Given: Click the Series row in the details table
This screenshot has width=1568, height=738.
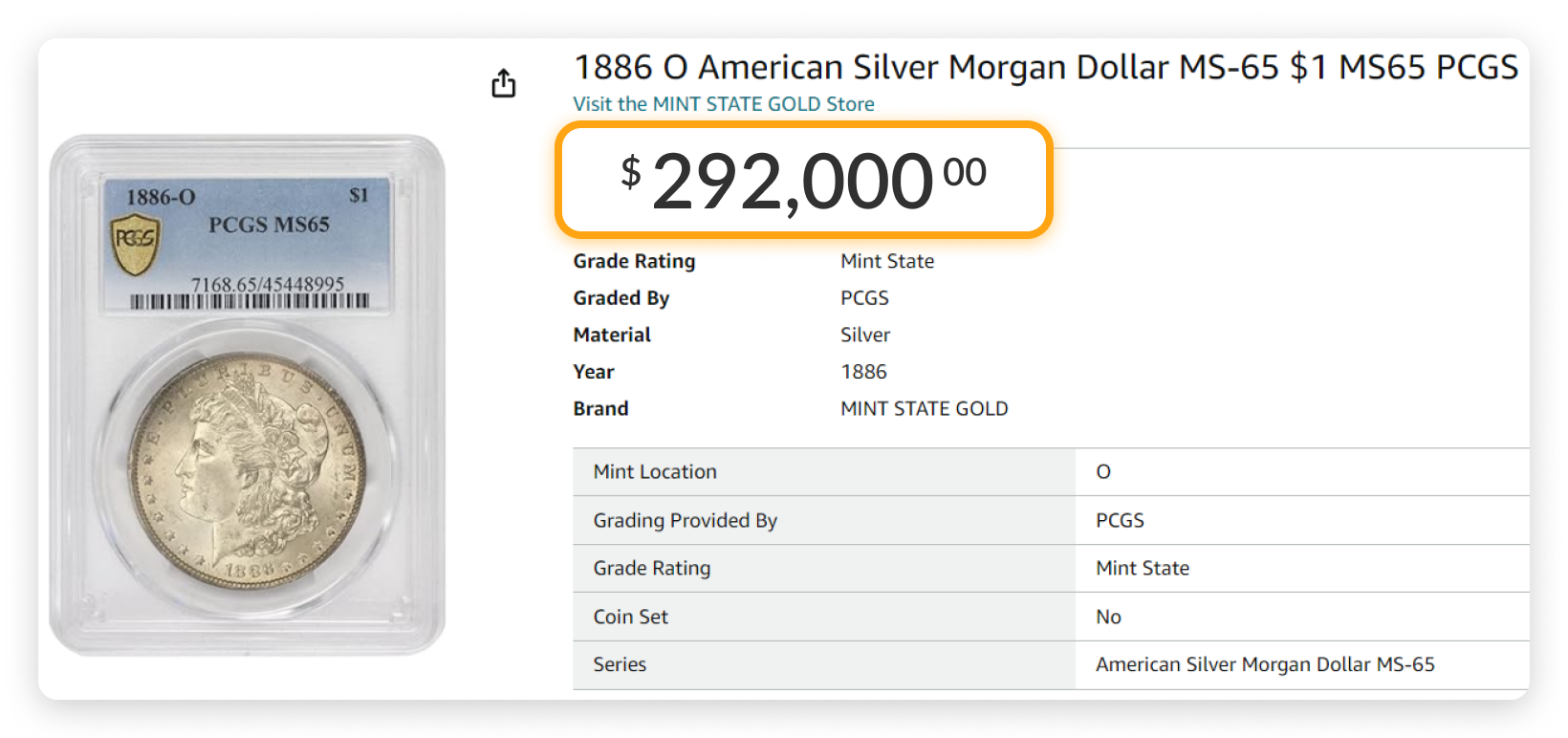Looking at the screenshot, I should (621, 664).
